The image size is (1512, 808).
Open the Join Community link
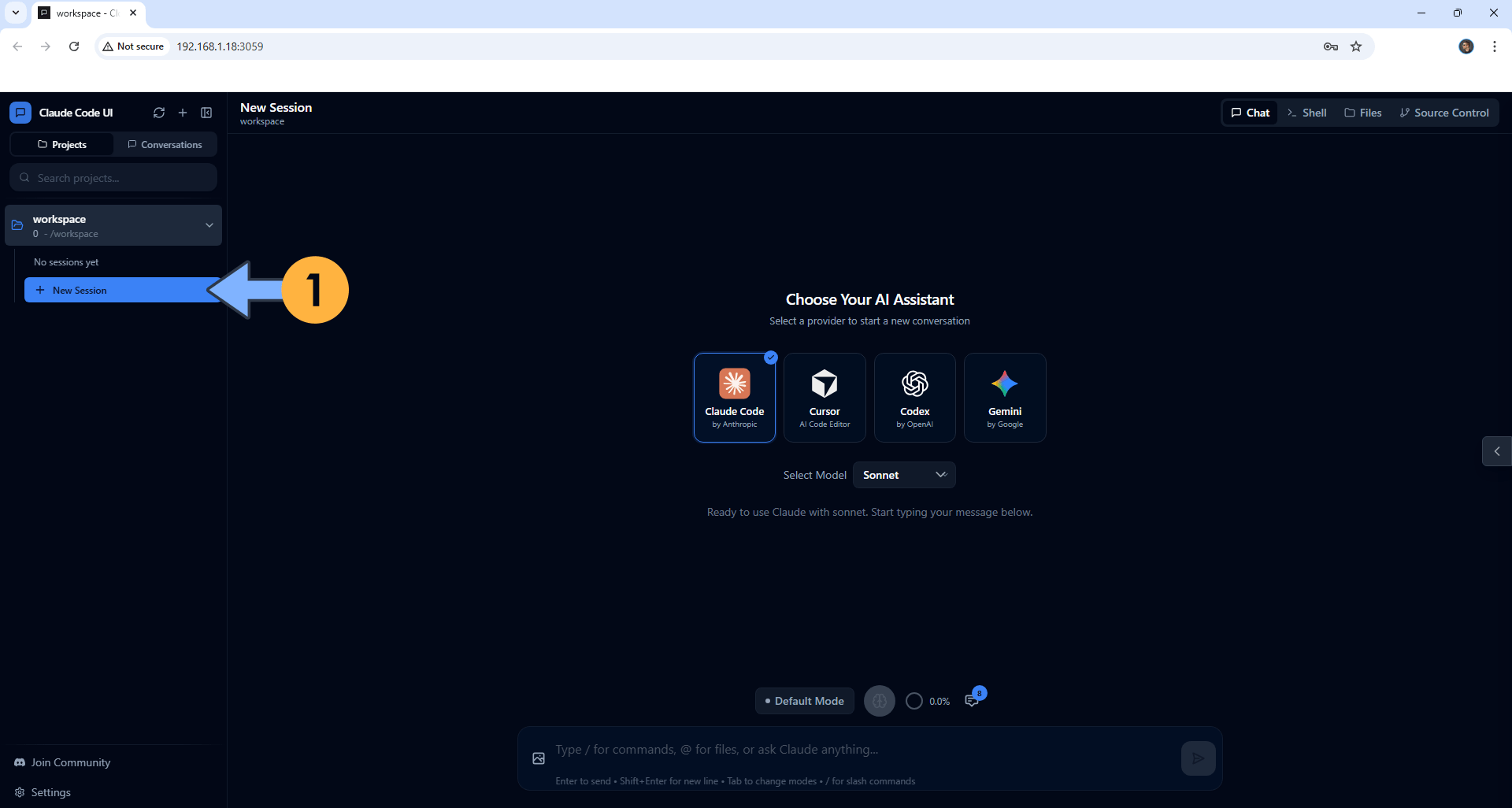70,762
